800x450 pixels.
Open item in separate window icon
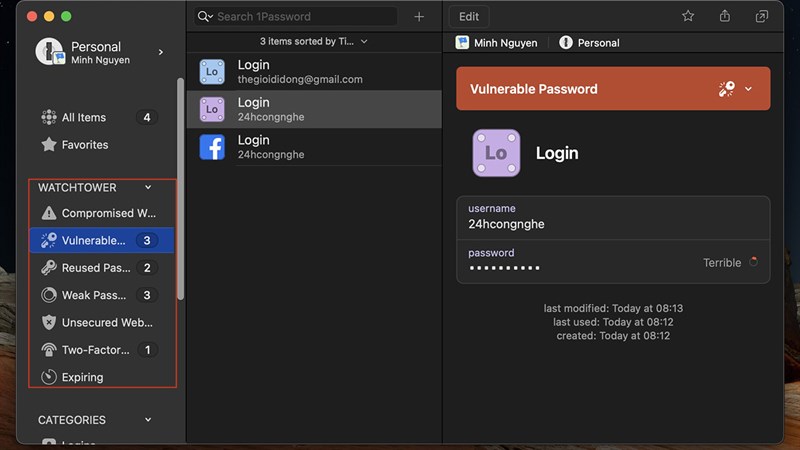coord(762,16)
